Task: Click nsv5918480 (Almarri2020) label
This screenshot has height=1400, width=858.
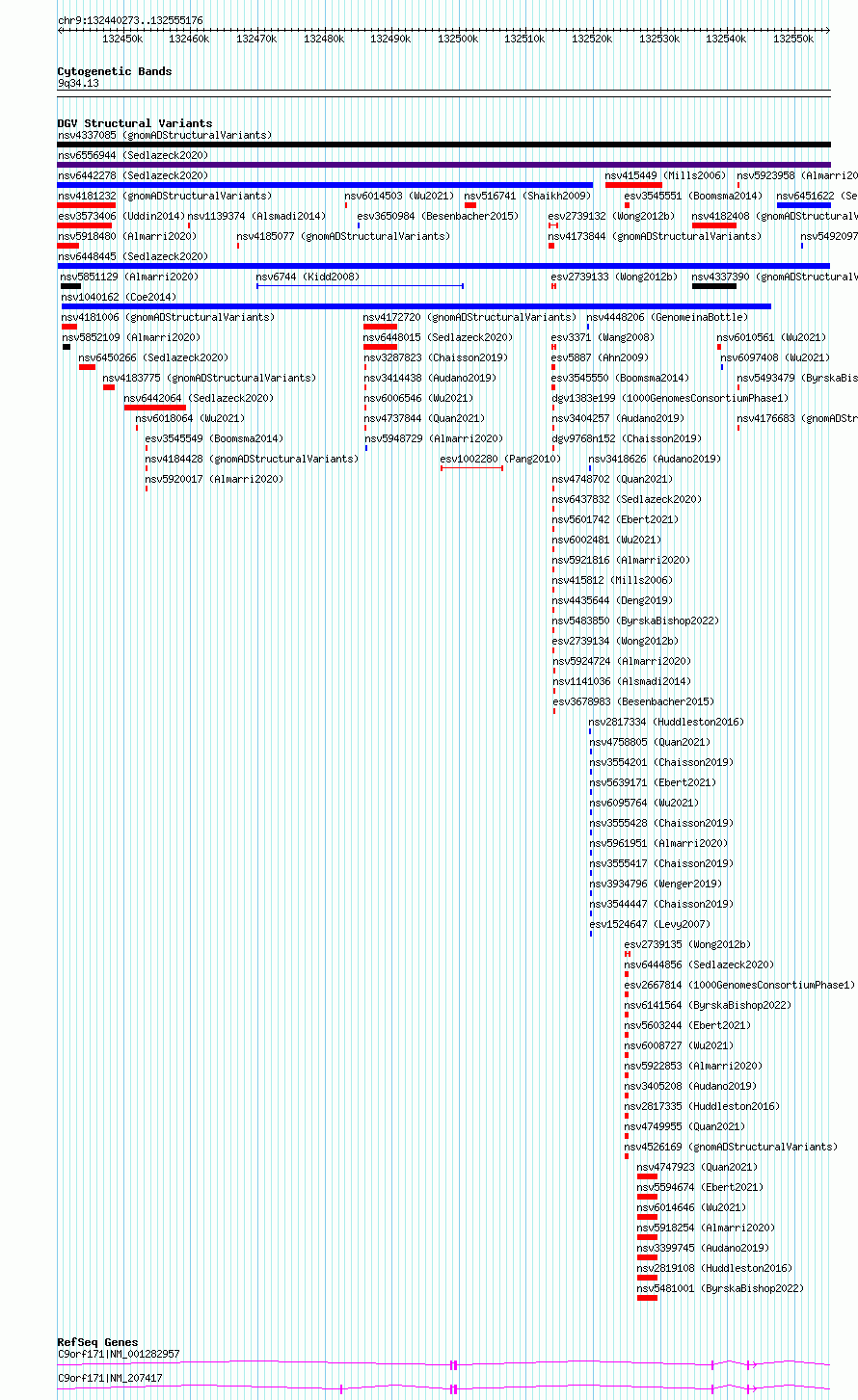Action: coord(126,236)
